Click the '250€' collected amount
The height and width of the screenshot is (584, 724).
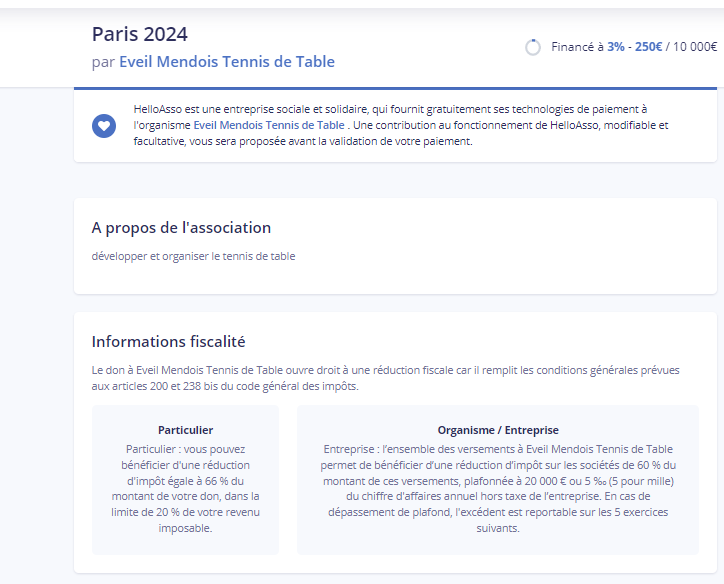point(648,47)
